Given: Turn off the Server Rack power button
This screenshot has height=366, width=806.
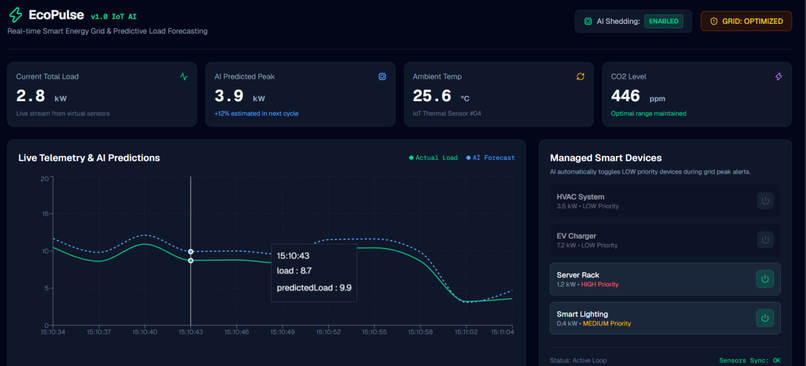Looking at the screenshot, I should [765, 279].
